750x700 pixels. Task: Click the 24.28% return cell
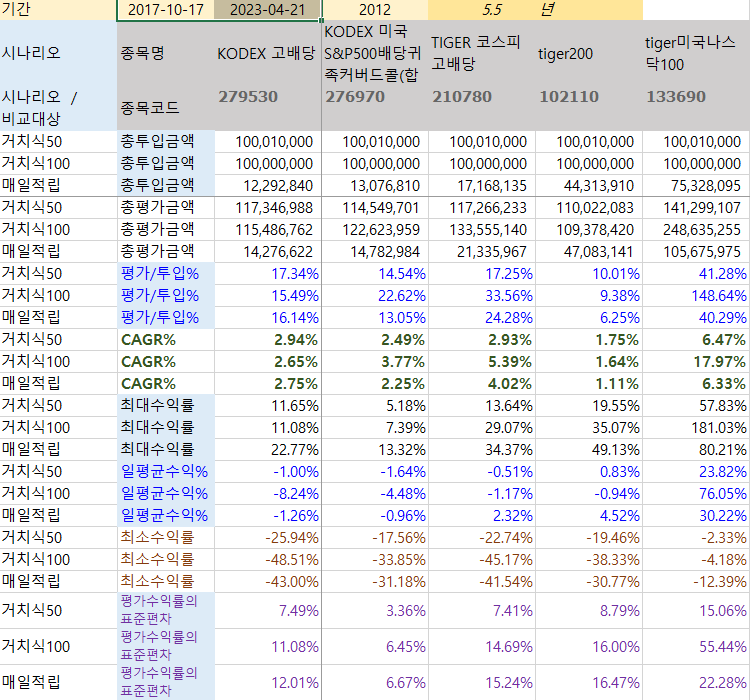tap(482, 317)
